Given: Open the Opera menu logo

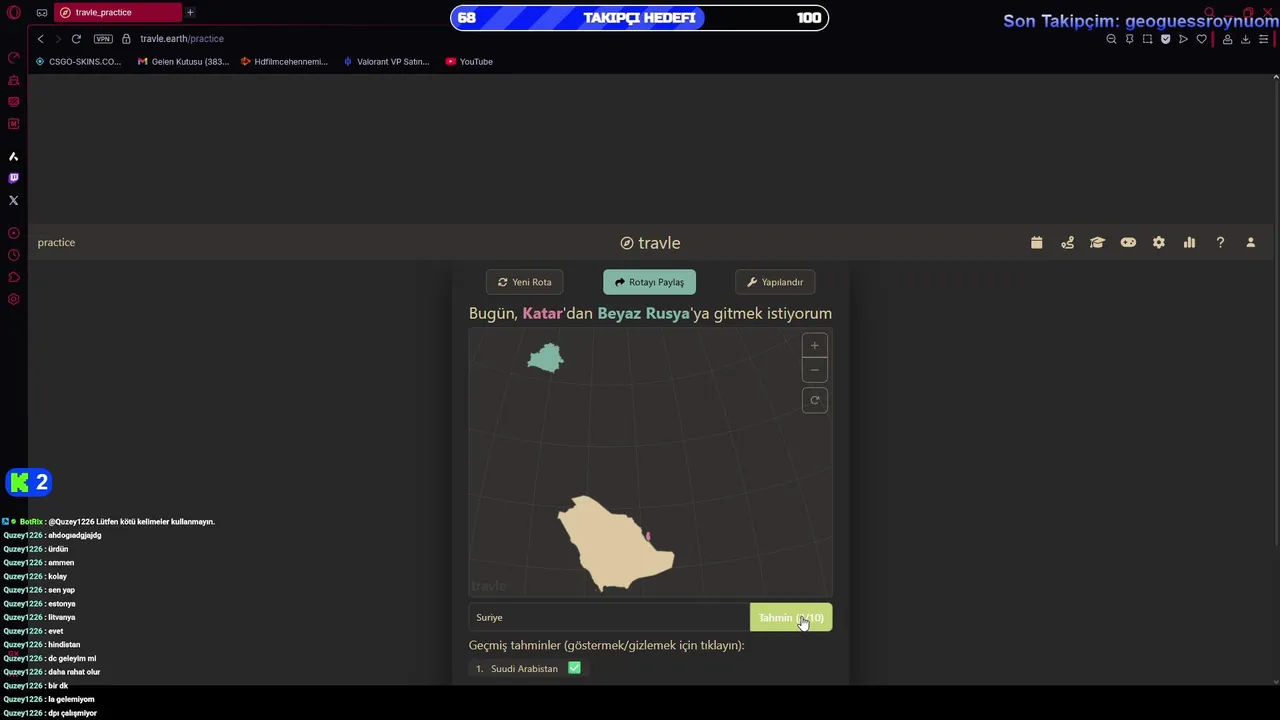Looking at the screenshot, I should point(14,13).
